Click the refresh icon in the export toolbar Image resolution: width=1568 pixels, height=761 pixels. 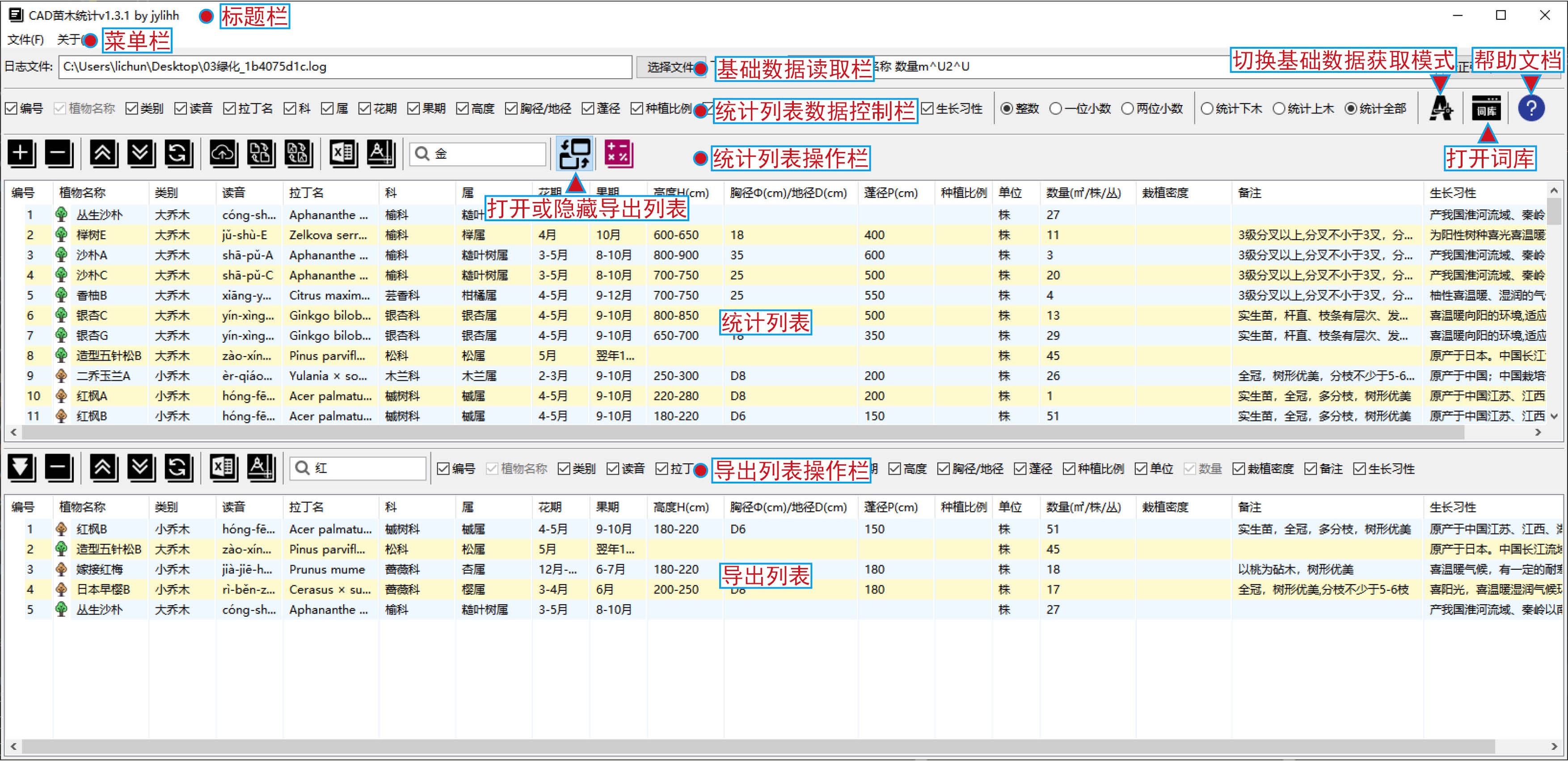tap(178, 468)
